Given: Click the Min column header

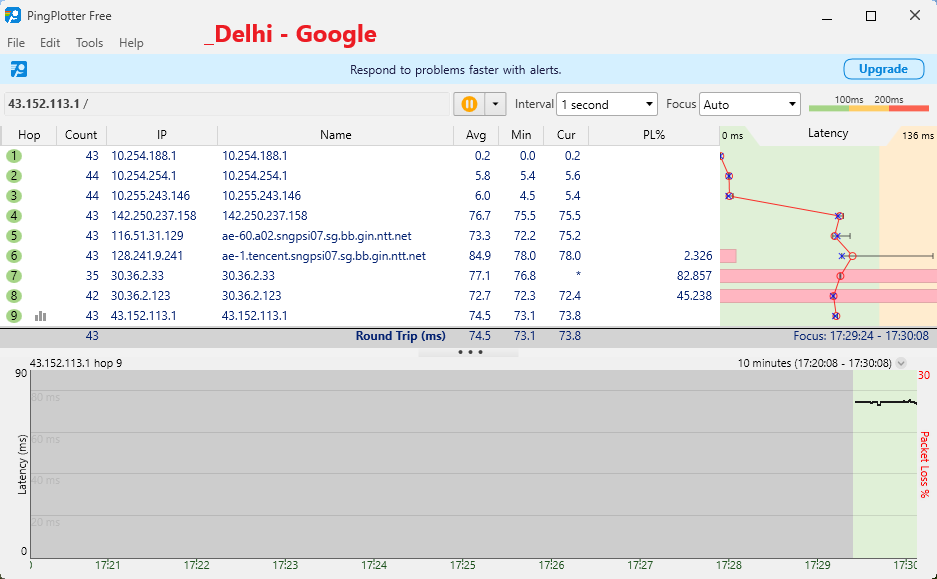Looking at the screenshot, I should coord(521,135).
